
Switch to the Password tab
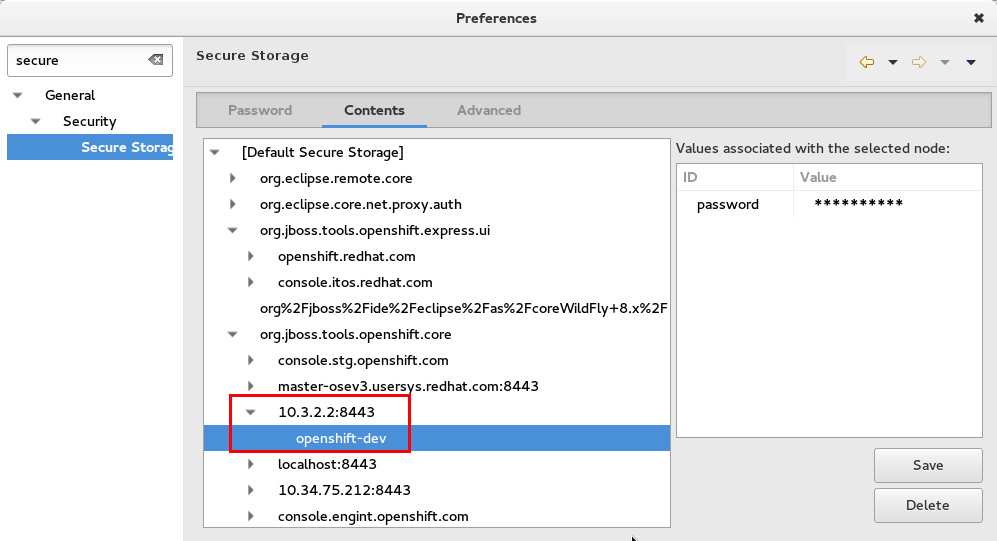pos(260,110)
